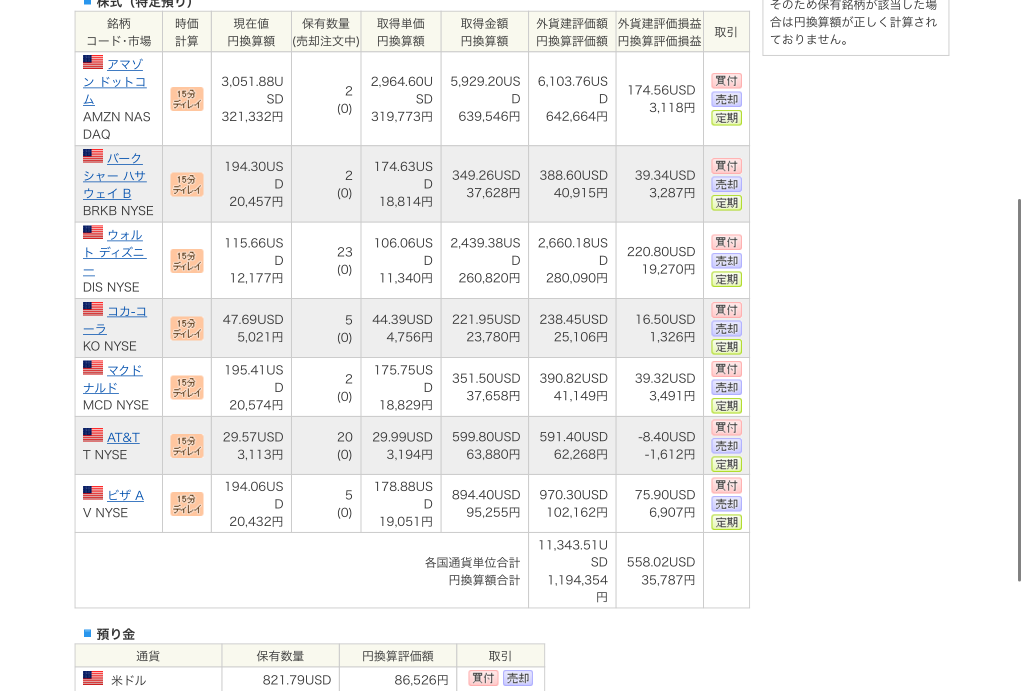The height and width of the screenshot is (691, 1024).
Task: Click 買付 button for ビザ A
Action: pos(726,485)
